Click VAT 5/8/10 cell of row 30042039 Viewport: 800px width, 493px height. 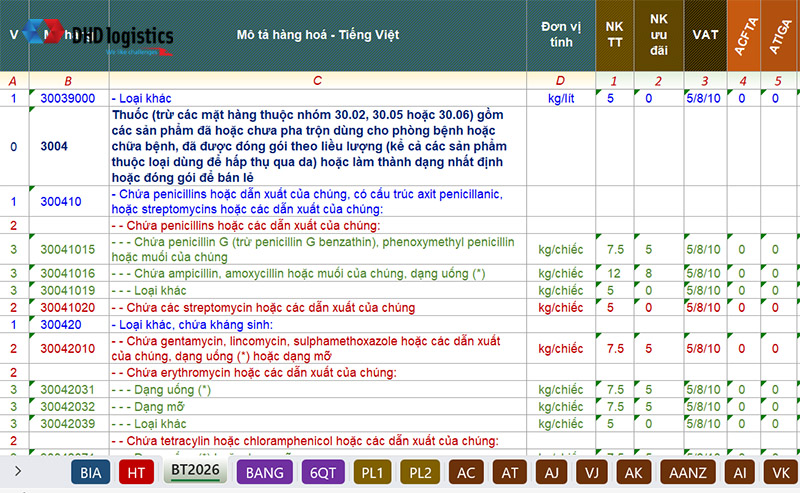(704, 424)
